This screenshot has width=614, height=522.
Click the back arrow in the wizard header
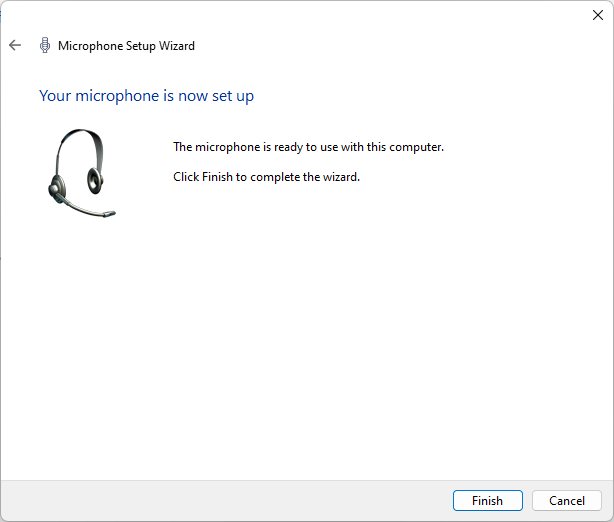(15, 46)
